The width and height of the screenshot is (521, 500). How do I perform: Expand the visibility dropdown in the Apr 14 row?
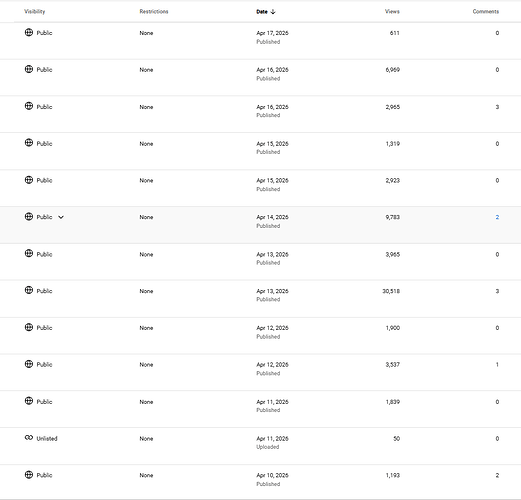click(61, 217)
